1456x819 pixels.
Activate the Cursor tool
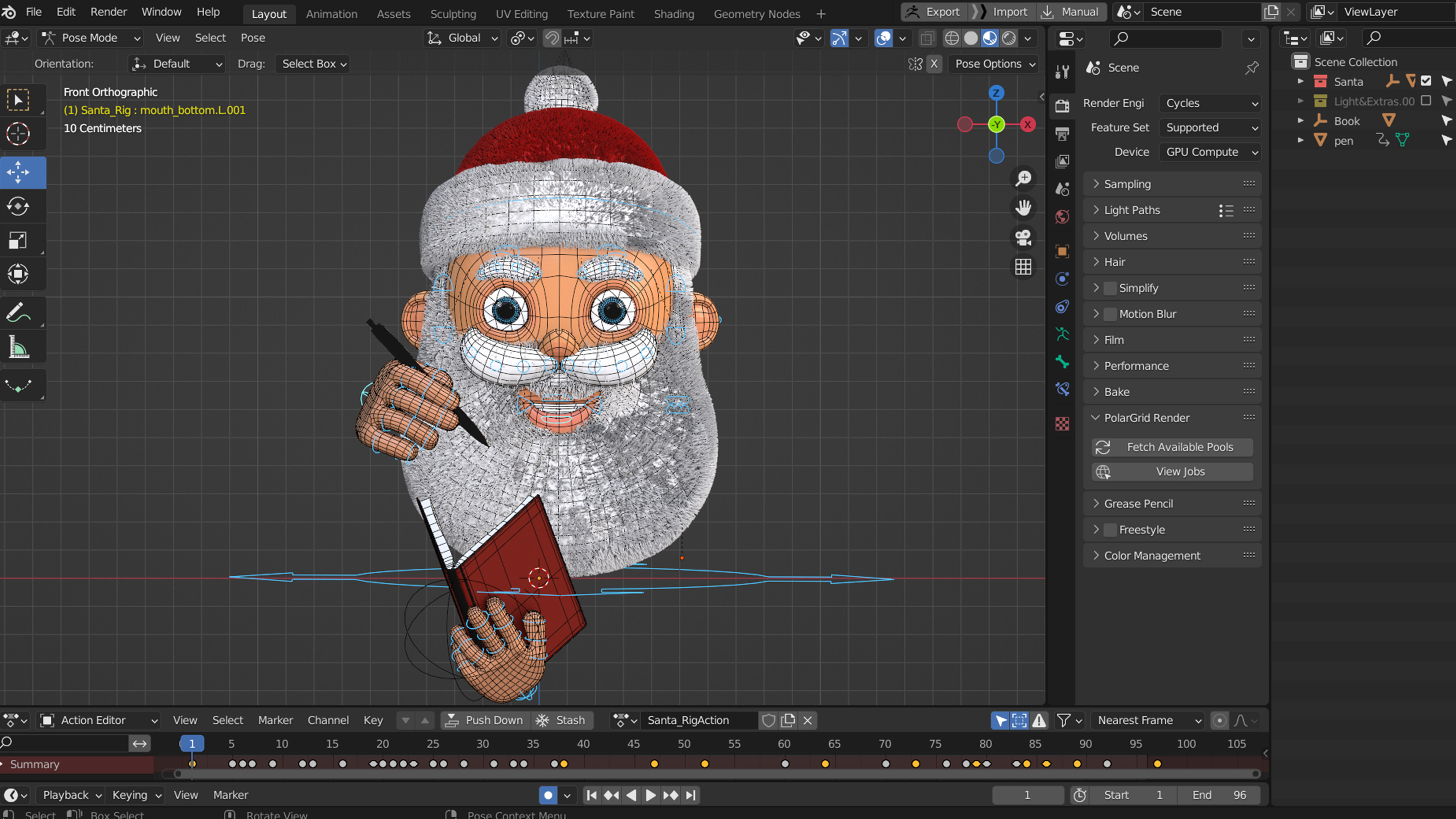point(18,134)
